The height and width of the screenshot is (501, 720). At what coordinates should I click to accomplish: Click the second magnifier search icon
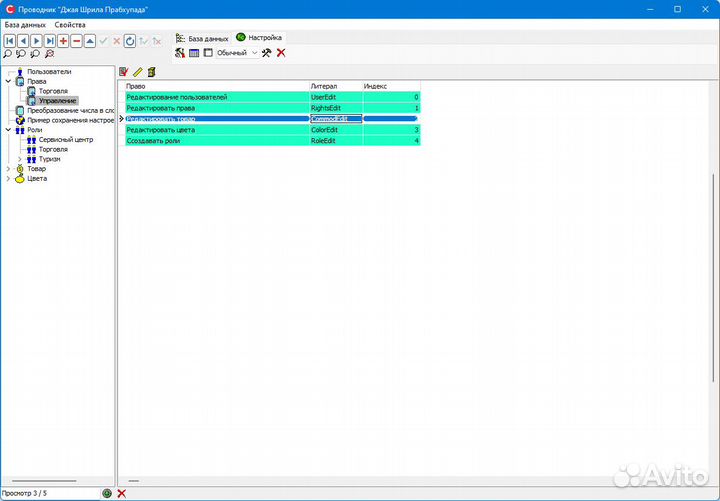tap(21, 54)
